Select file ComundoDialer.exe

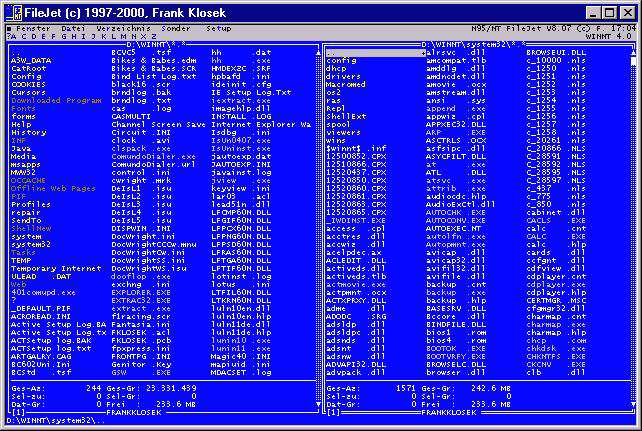[x=154, y=156]
